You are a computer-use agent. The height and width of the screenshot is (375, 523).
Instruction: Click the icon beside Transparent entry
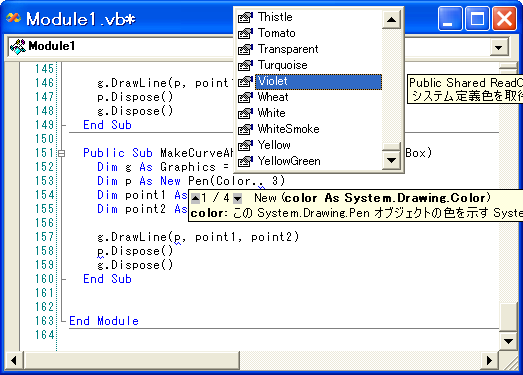[x=245, y=49]
